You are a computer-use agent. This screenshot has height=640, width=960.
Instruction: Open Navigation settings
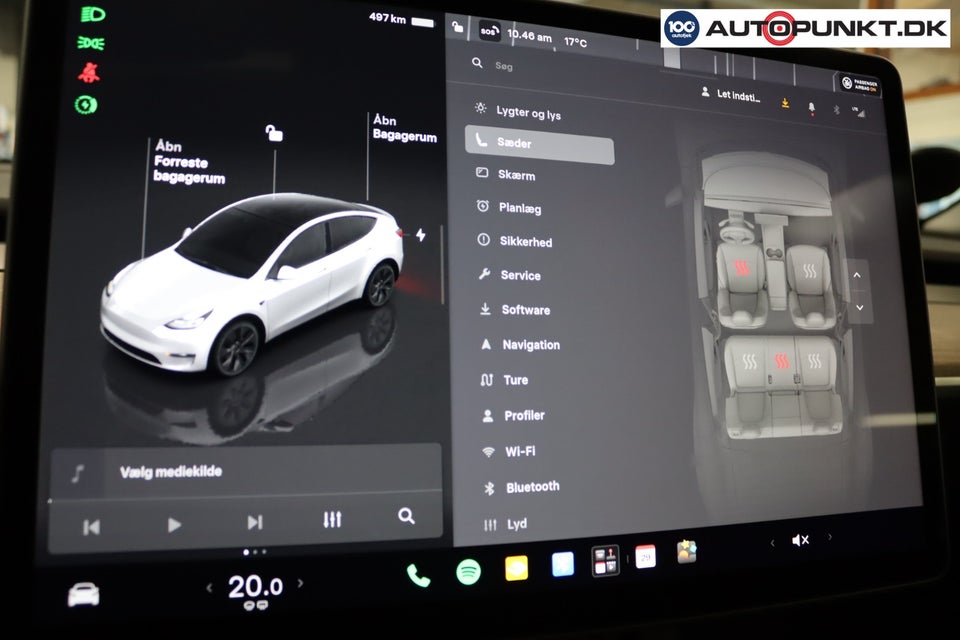[x=531, y=345]
